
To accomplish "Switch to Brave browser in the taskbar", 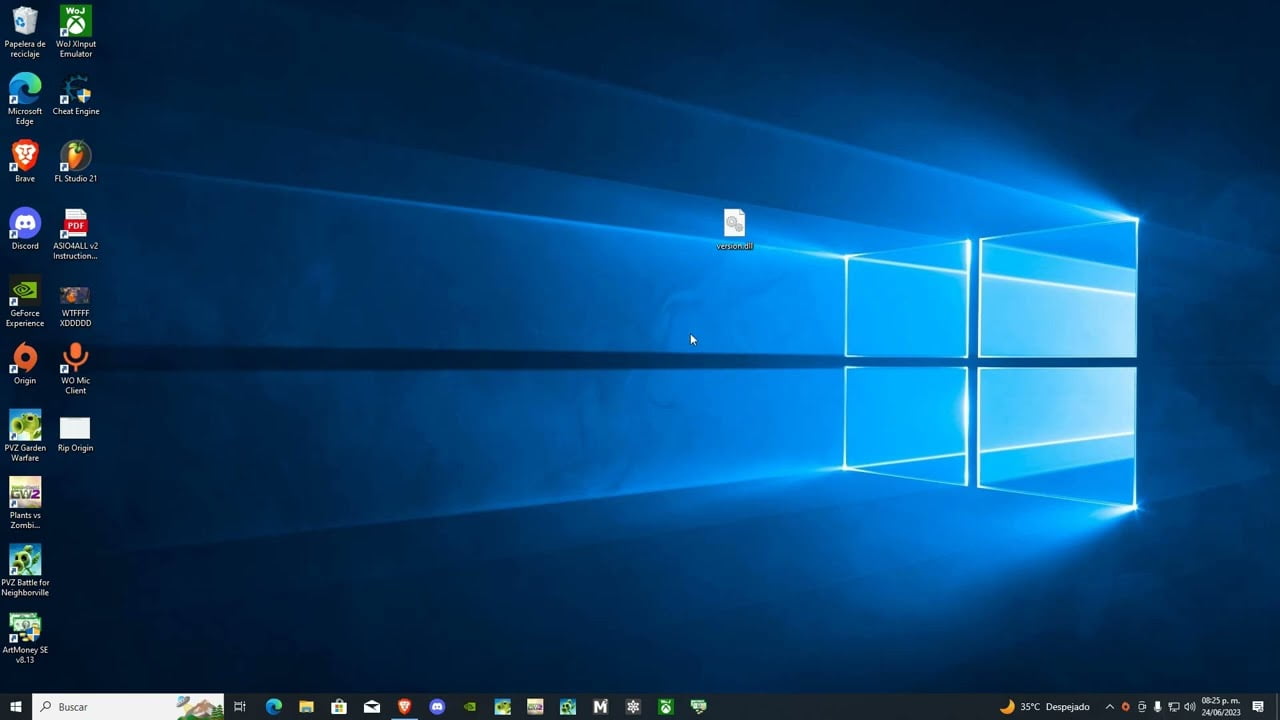I will 404,707.
